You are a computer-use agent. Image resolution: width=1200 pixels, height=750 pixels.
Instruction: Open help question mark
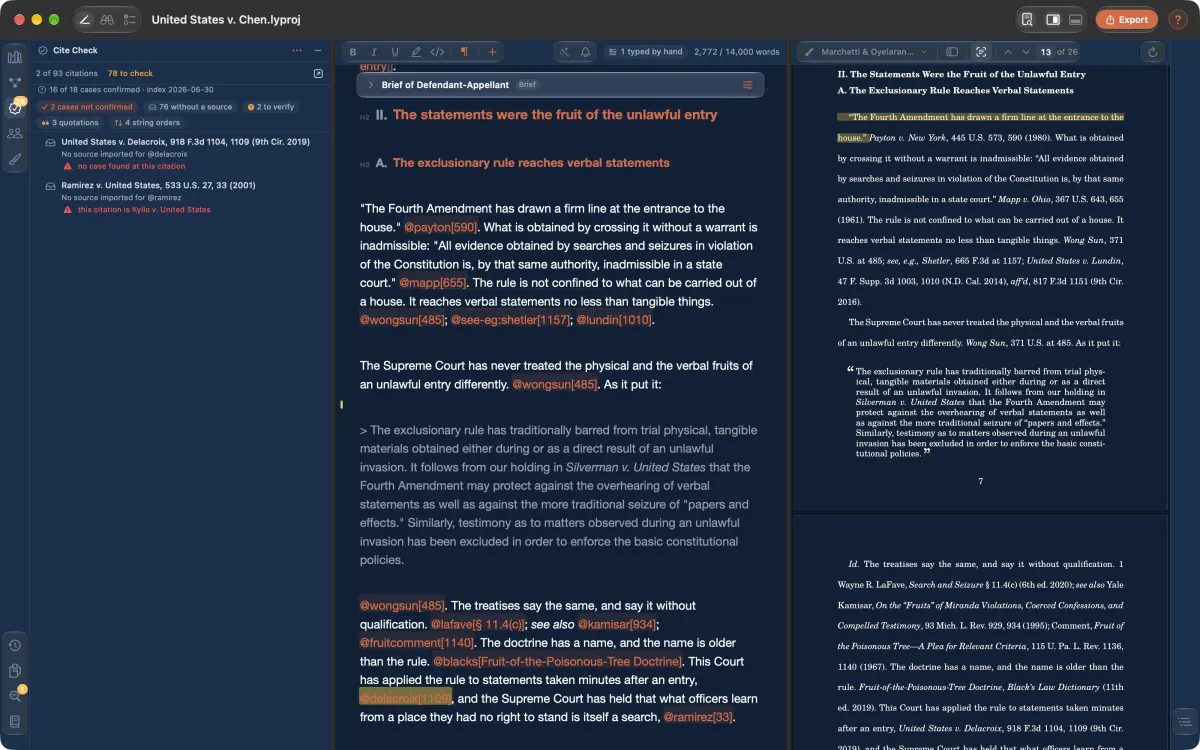coord(1177,19)
